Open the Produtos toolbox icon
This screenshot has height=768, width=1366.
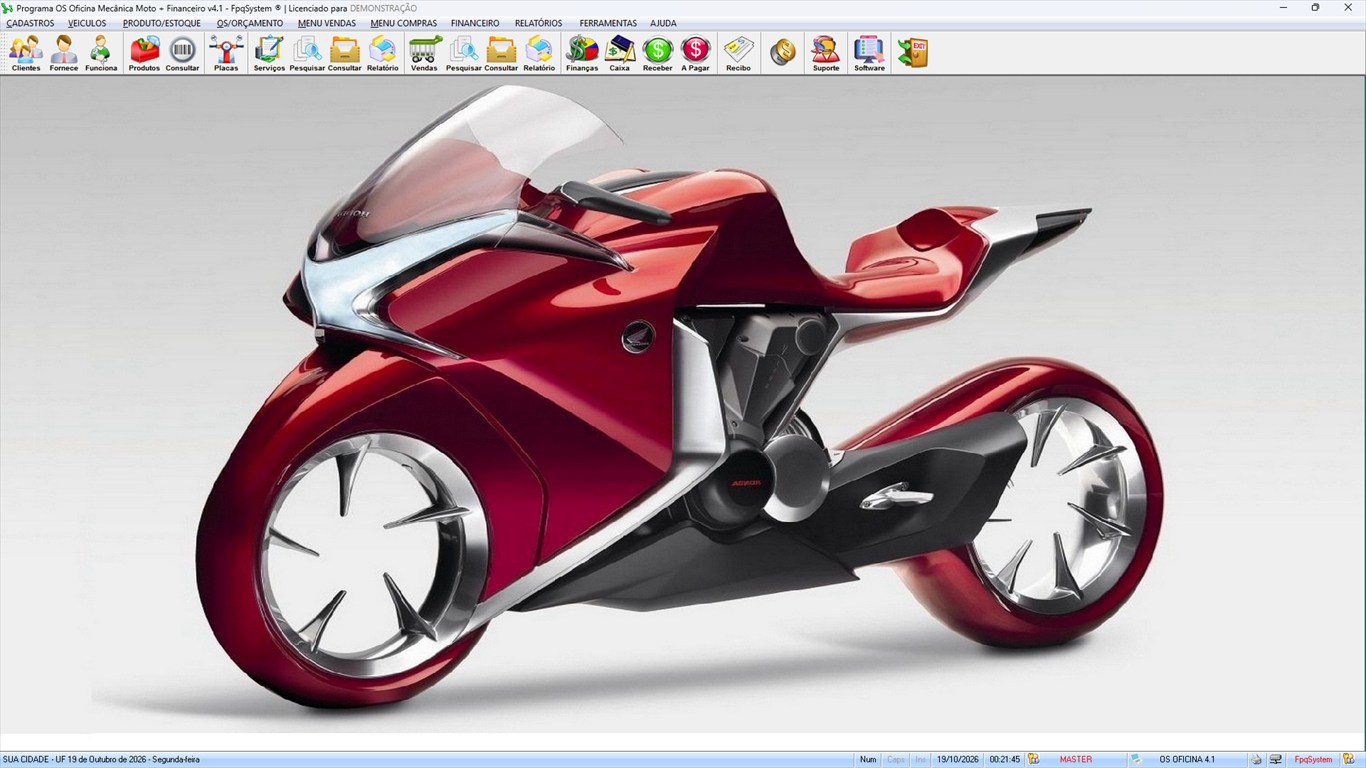144,53
